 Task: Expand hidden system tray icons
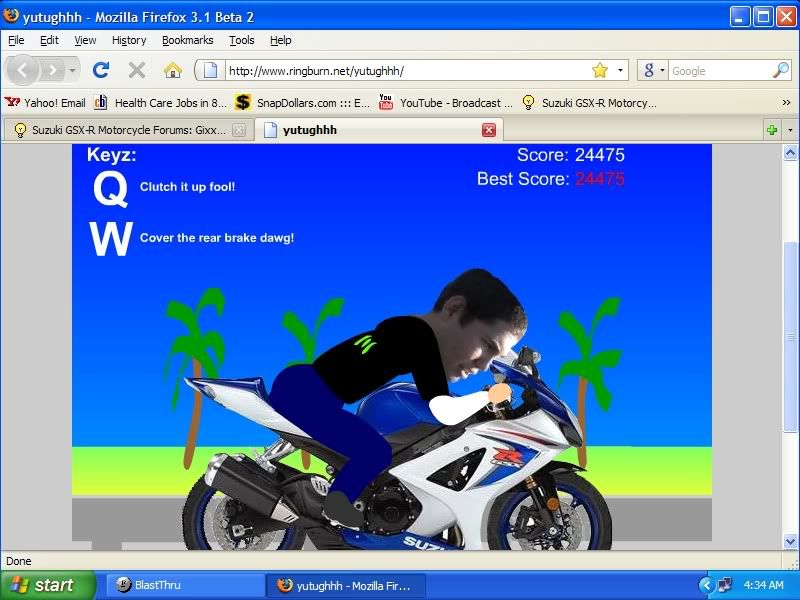pos(706,585)
